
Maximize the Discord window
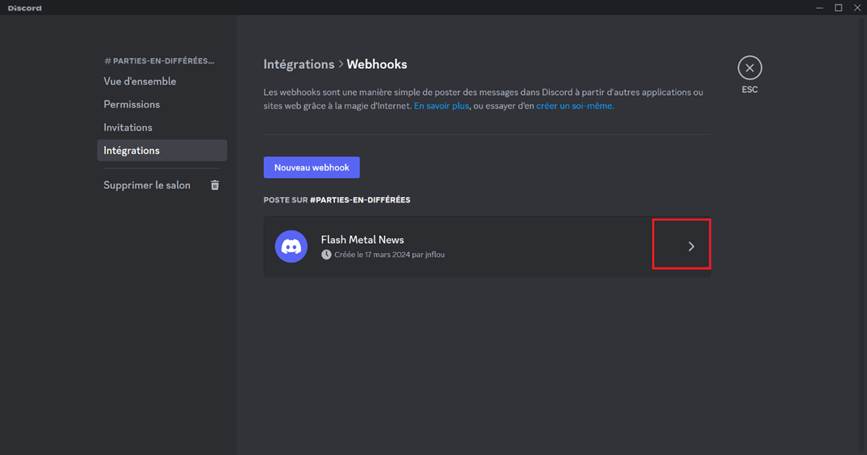837,8
